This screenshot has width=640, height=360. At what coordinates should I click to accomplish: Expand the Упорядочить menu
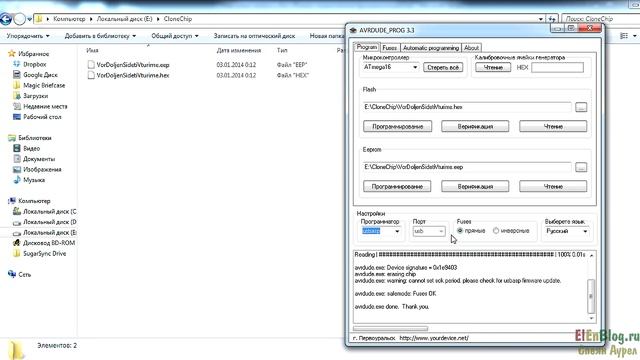28,36
